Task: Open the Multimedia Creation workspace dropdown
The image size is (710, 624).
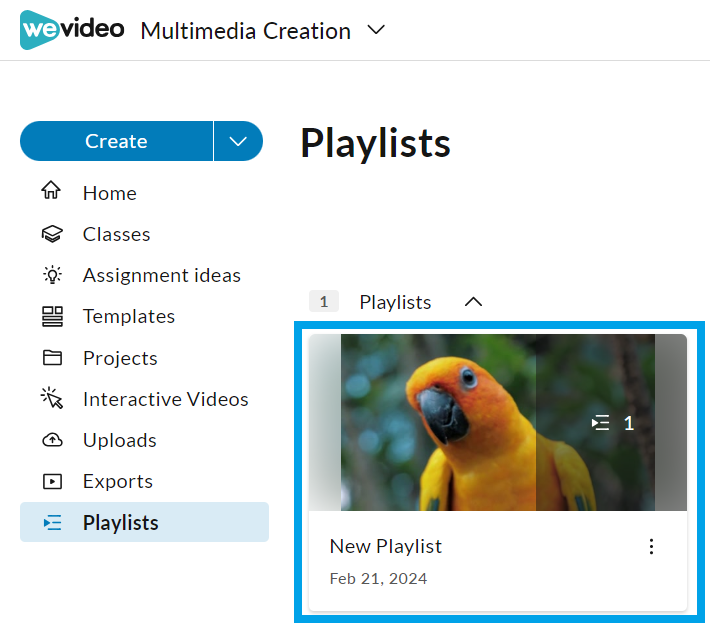Action: pos(376,31)
